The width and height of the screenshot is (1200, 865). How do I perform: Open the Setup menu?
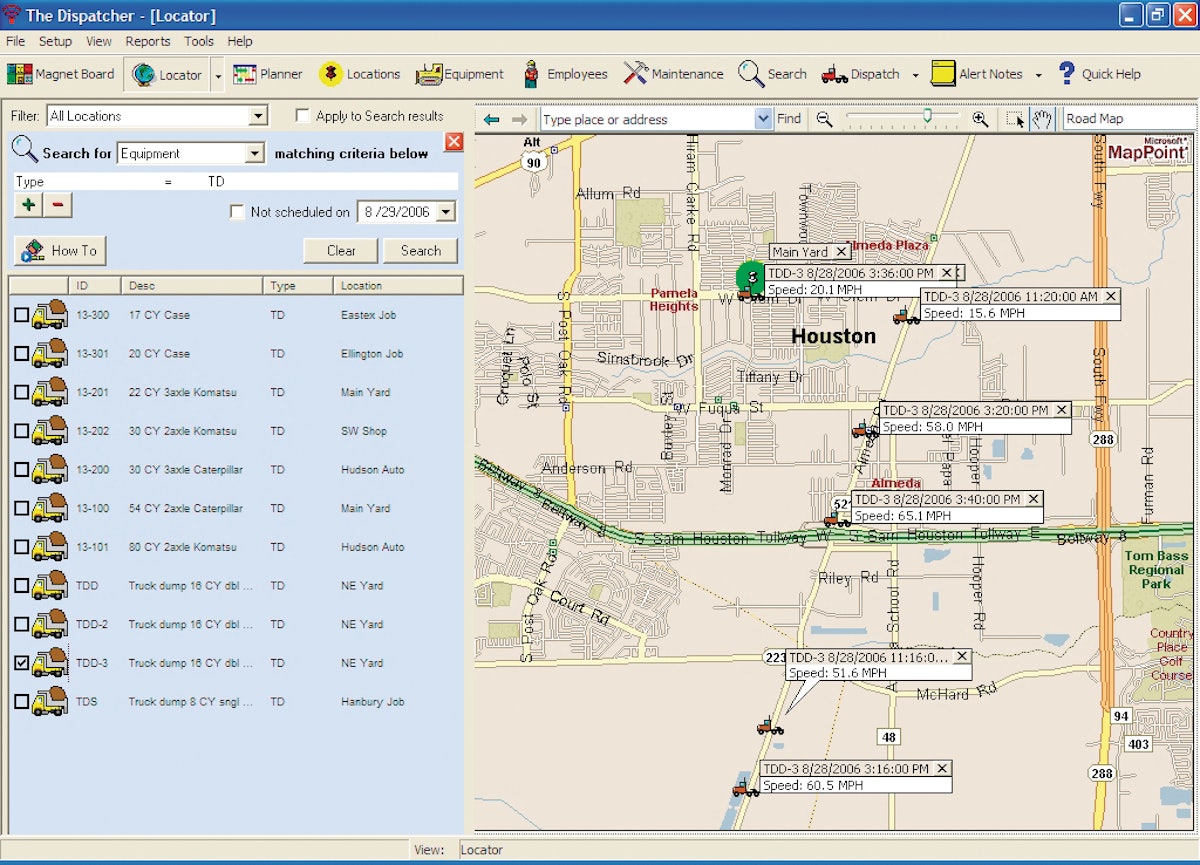[x=55, y=41]
